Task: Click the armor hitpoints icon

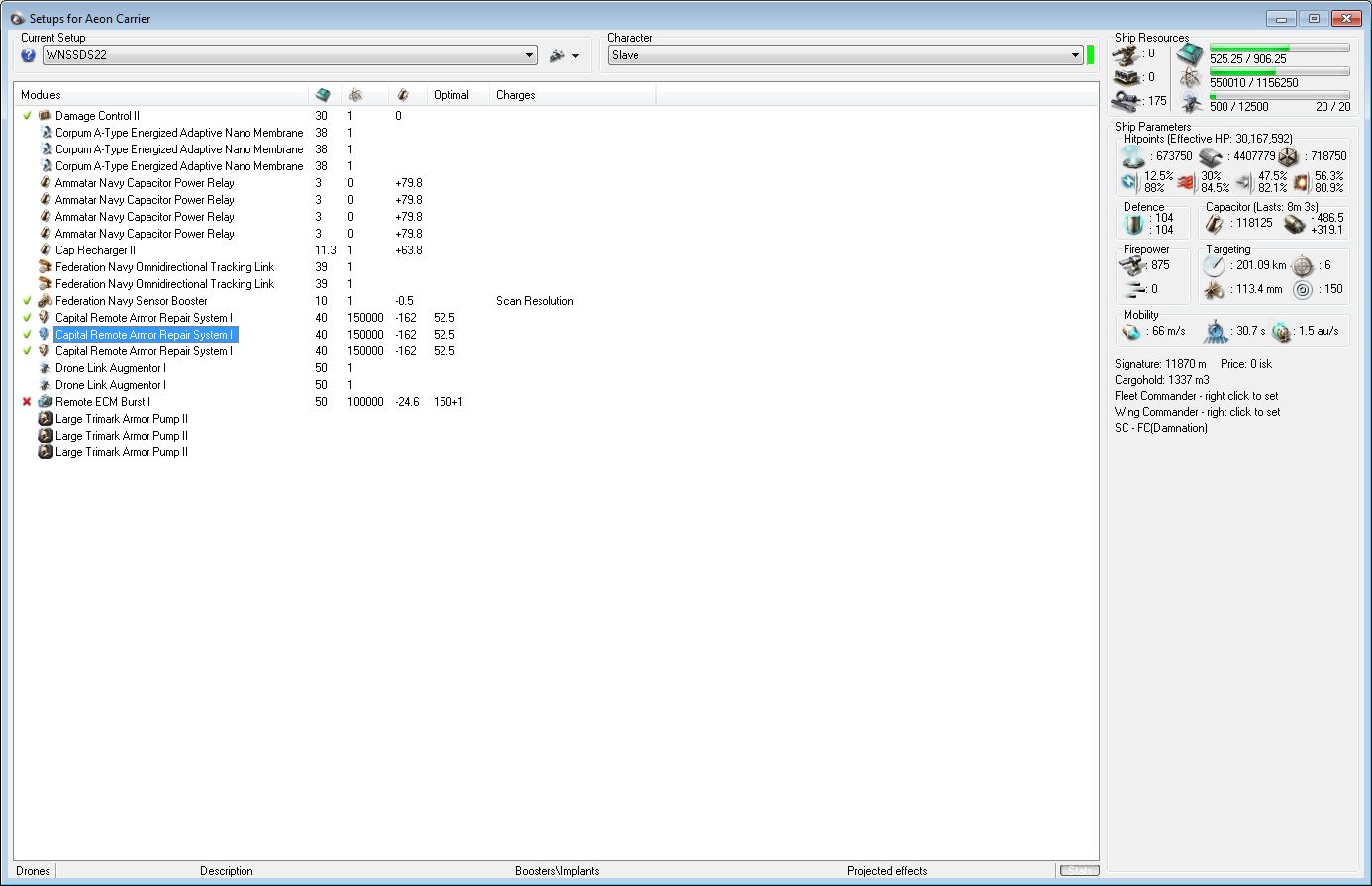Action: (1213, 156)
